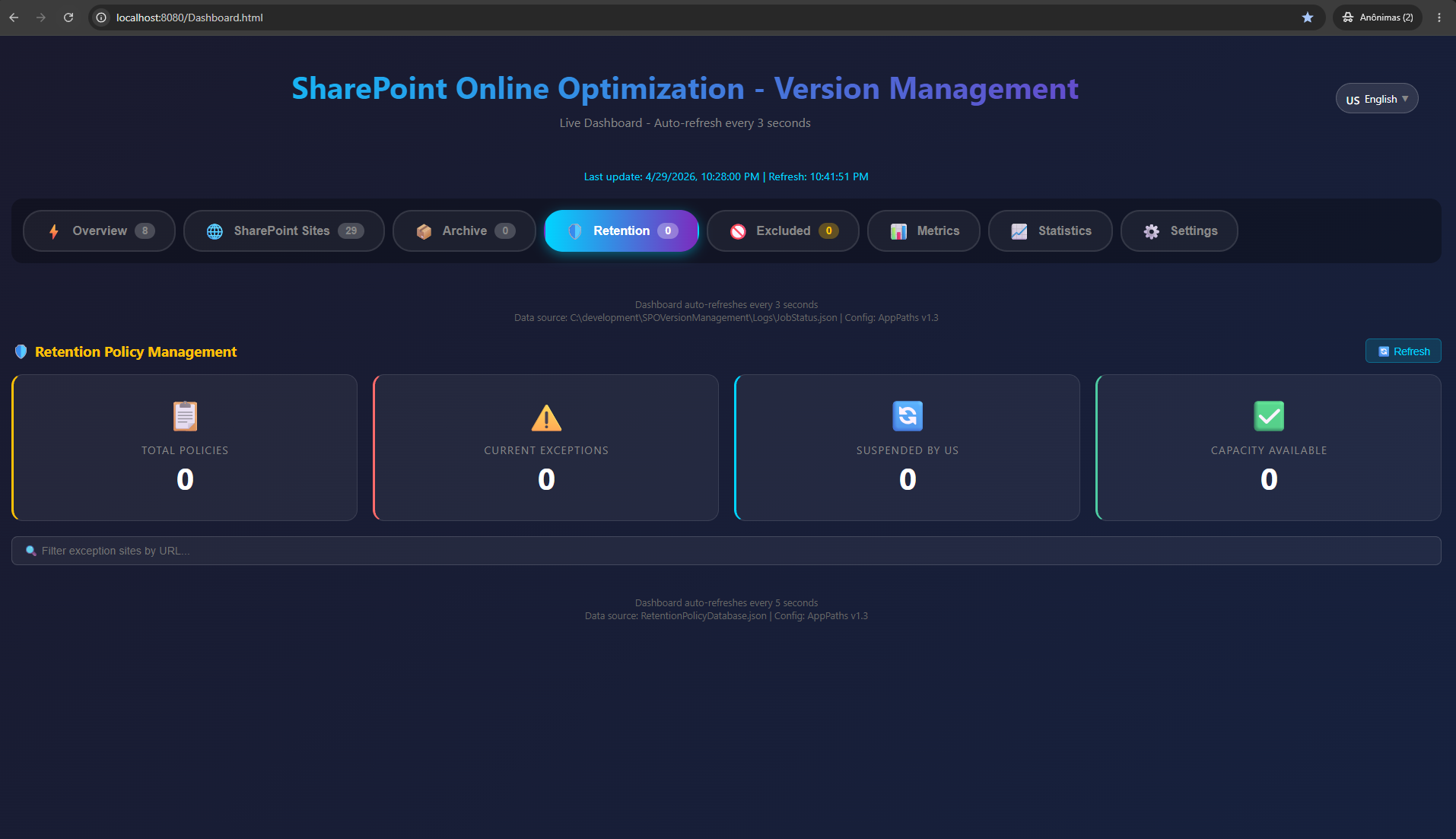Viewport: 1456px width, 839px height.
Task: Click the green checkmark in Capacity Available card
Action: [x=1269, y=416]
